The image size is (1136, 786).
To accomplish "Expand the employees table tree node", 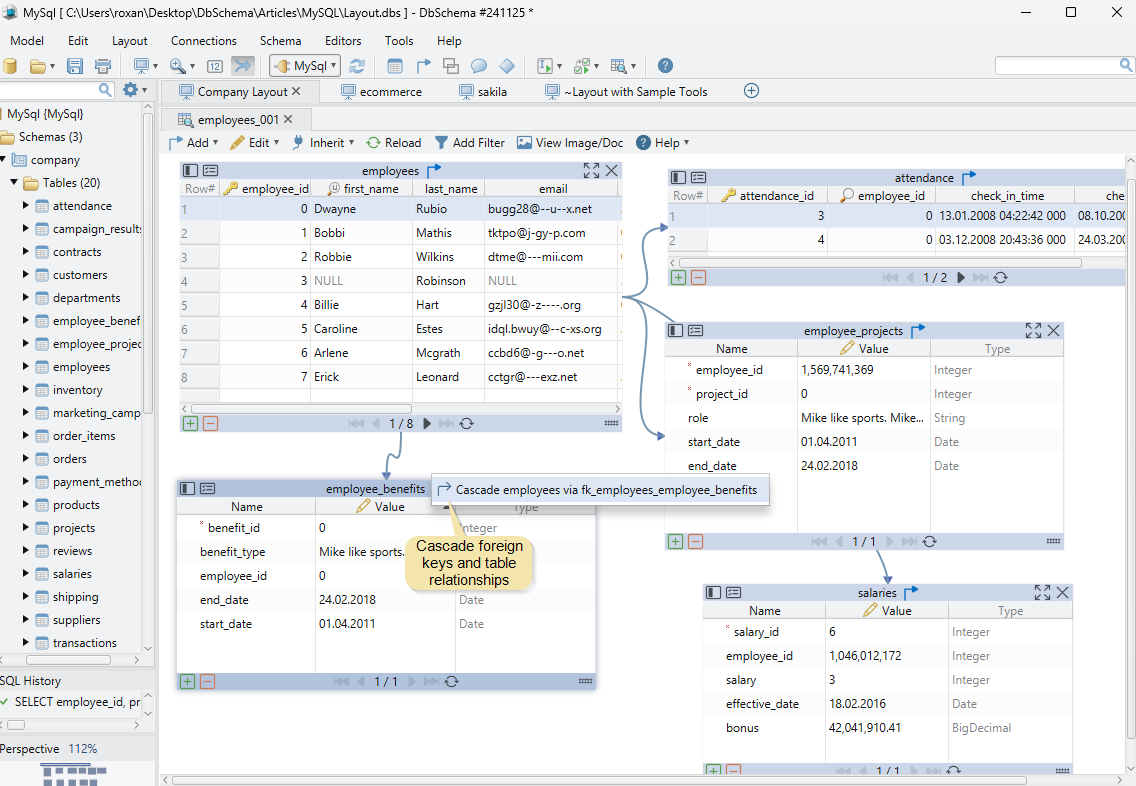I will click(25, 367).
